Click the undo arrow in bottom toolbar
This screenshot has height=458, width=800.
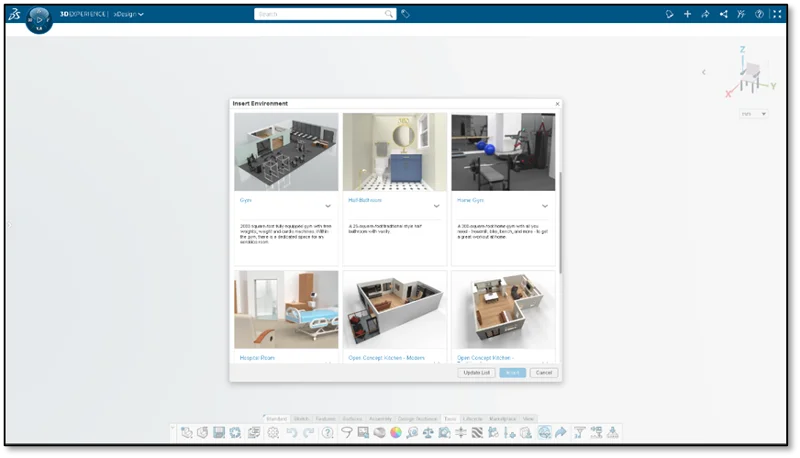click(x=291, y=433)
